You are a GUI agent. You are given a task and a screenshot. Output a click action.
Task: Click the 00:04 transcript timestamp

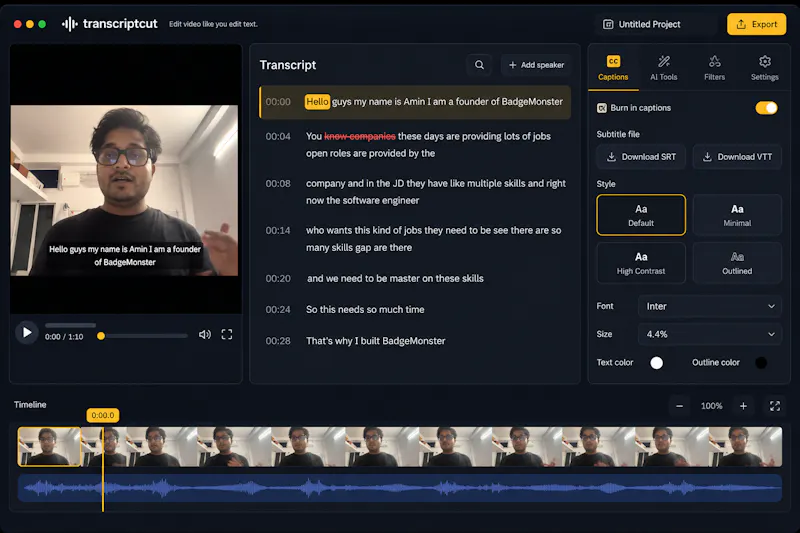pos(278,136)
